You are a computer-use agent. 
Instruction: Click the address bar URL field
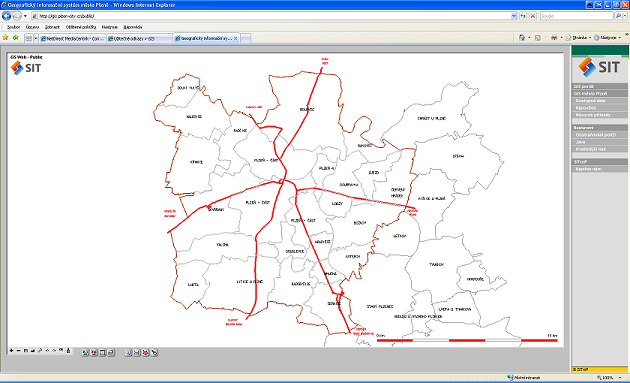click(271, 16)
